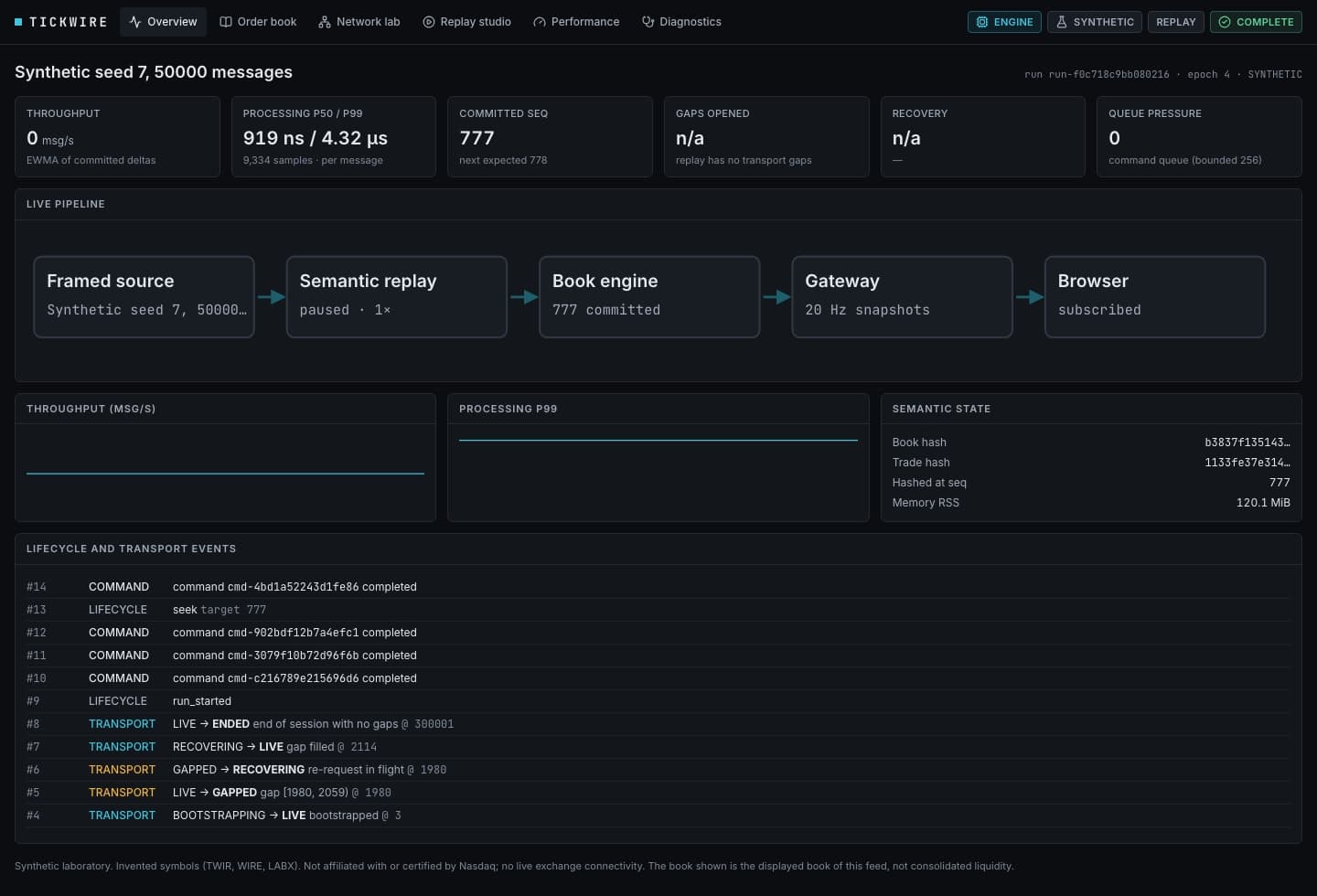Viewport: 1317px width, 896px height.
Task: Click the run-f0c718c9bb080216 run identifier
Action: pyautogui.click(x=1108, y=75)
